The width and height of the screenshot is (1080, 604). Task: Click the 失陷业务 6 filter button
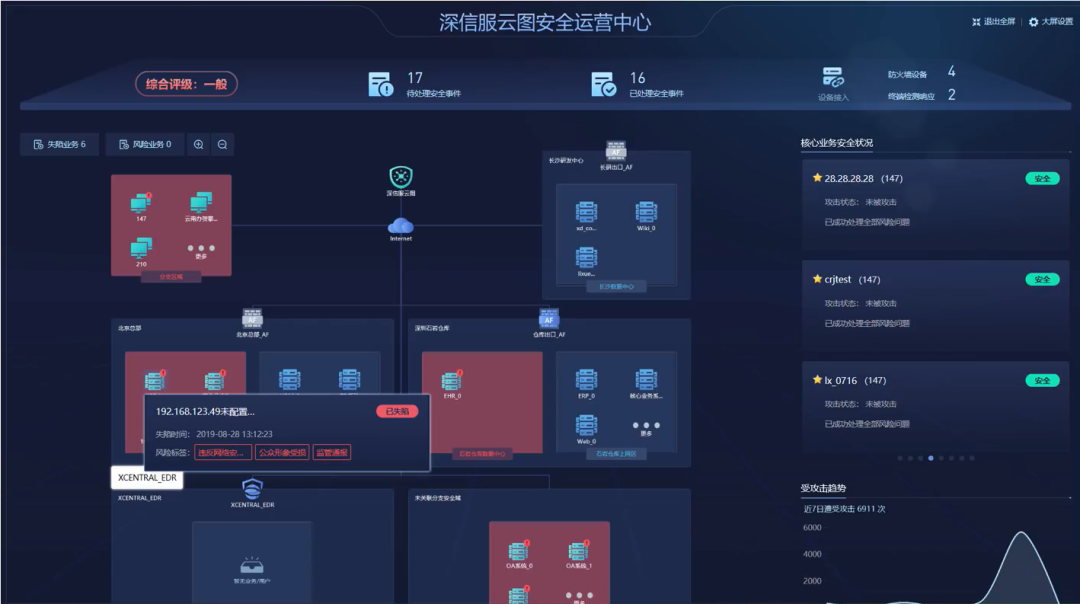point(59,145)
